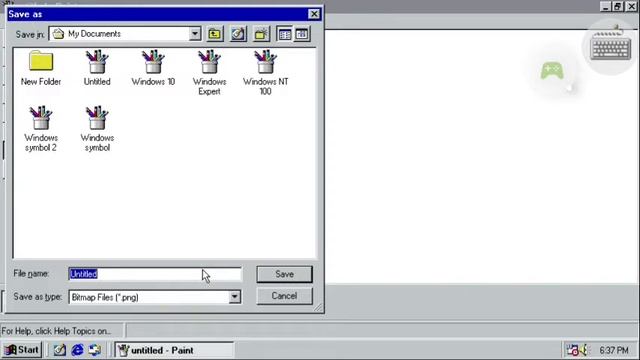The height and width of the screenshot is (360, 640).
Task: Expand the Save in location dropdown
Action: click(x=195, y=34)
